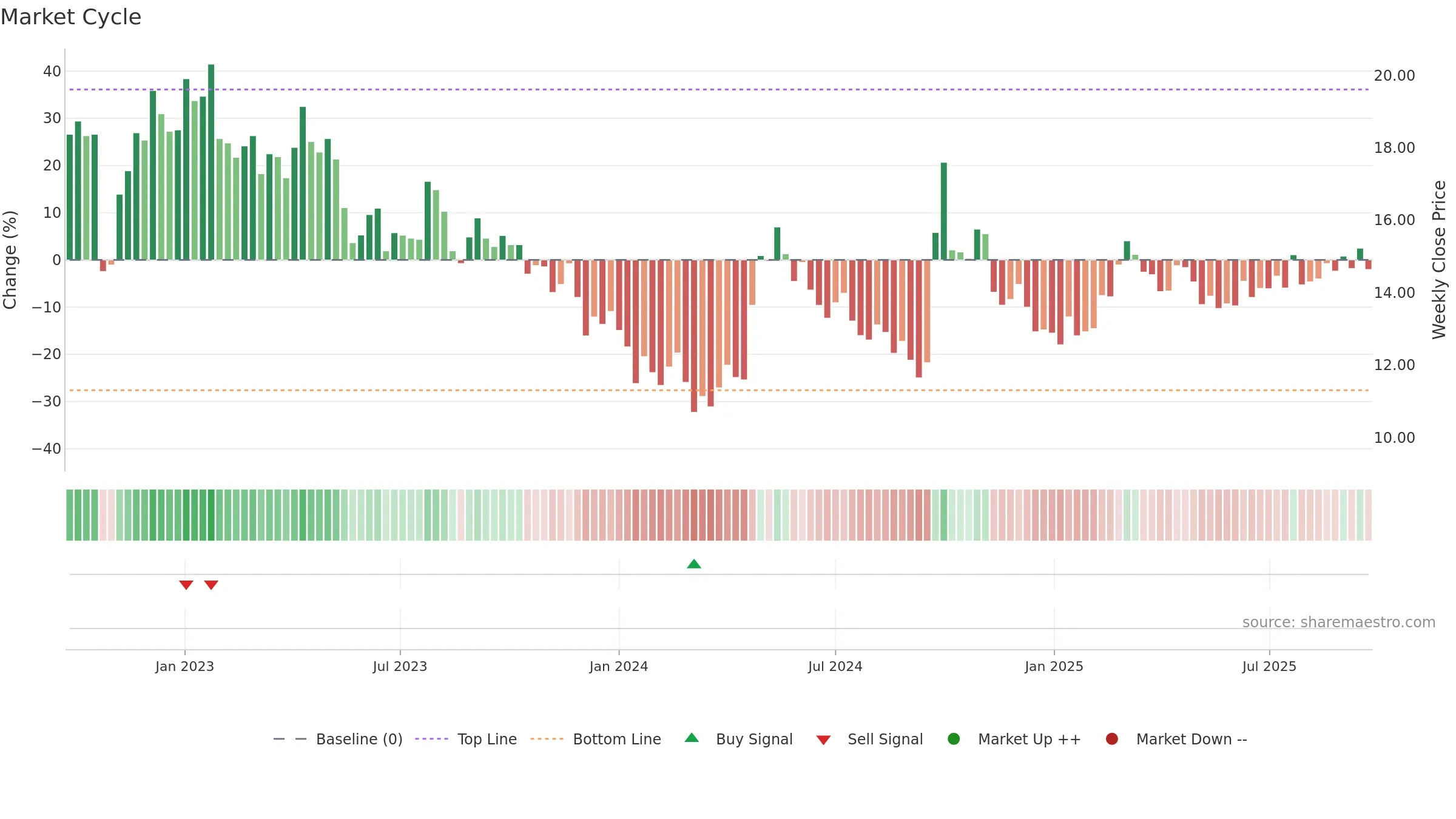Screen dimensions: 1456x819
Task: Click the purple dotted Top Line on the chart
Action: point(719,90)
